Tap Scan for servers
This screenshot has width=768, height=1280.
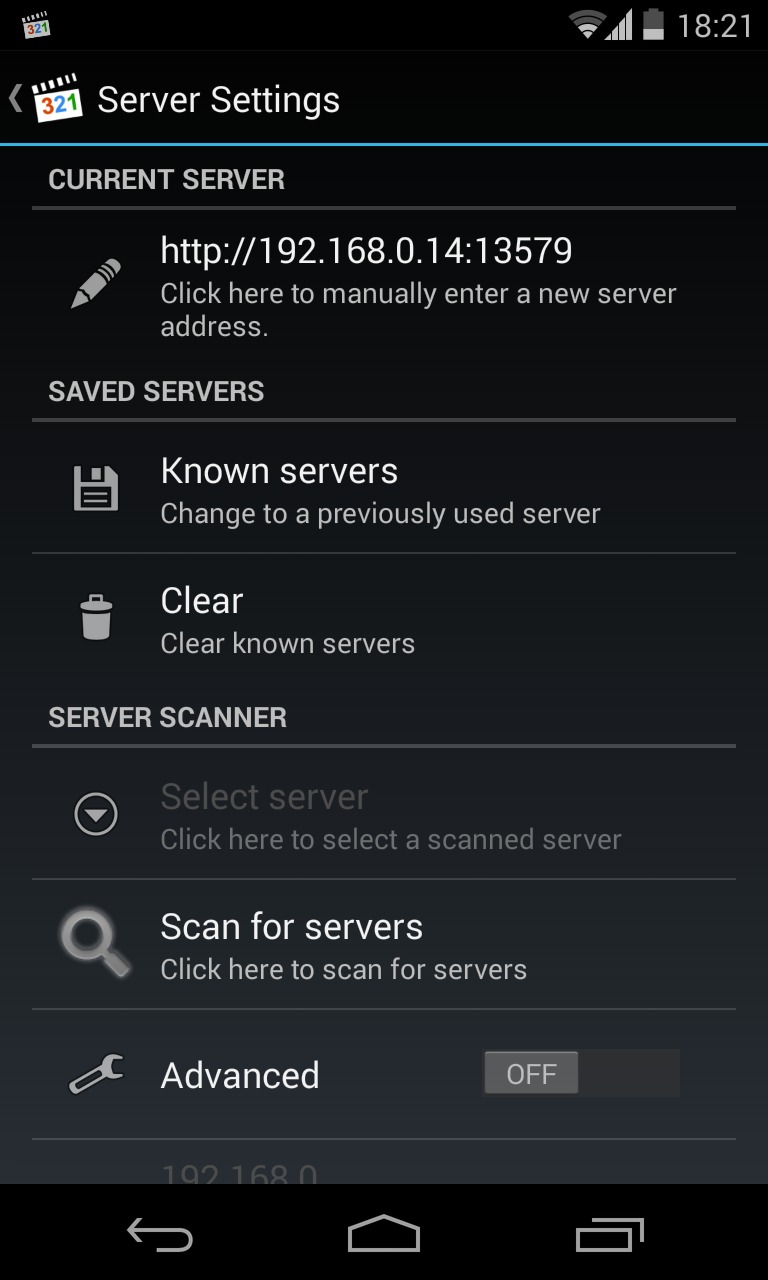point(384,945)
